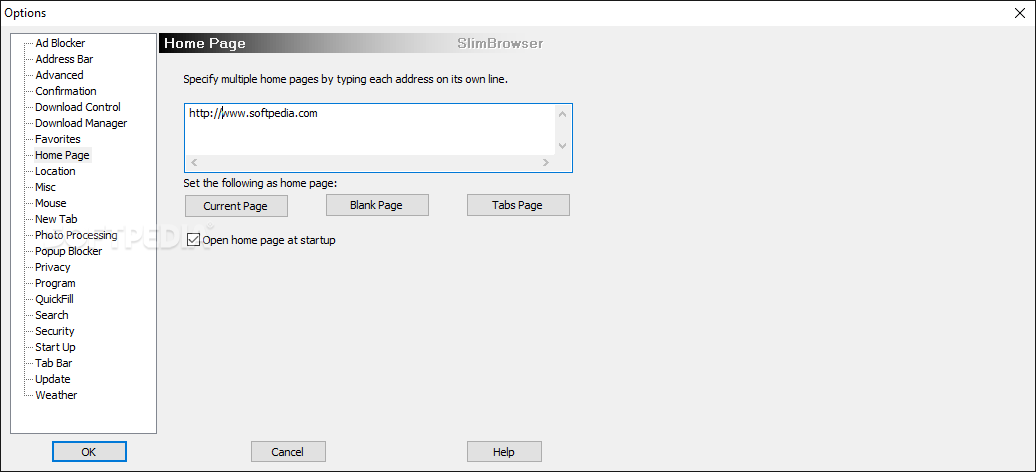1036x472 pixels.
Task: Select the Home Page category
Action: pos(62,155)
